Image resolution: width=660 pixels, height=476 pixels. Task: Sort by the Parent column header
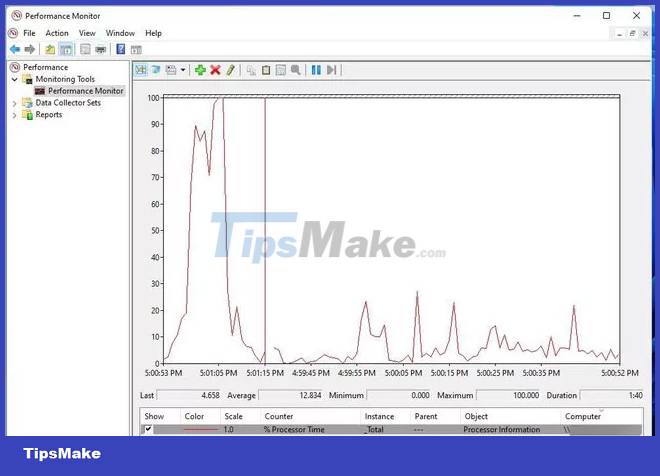coord(426,416)
